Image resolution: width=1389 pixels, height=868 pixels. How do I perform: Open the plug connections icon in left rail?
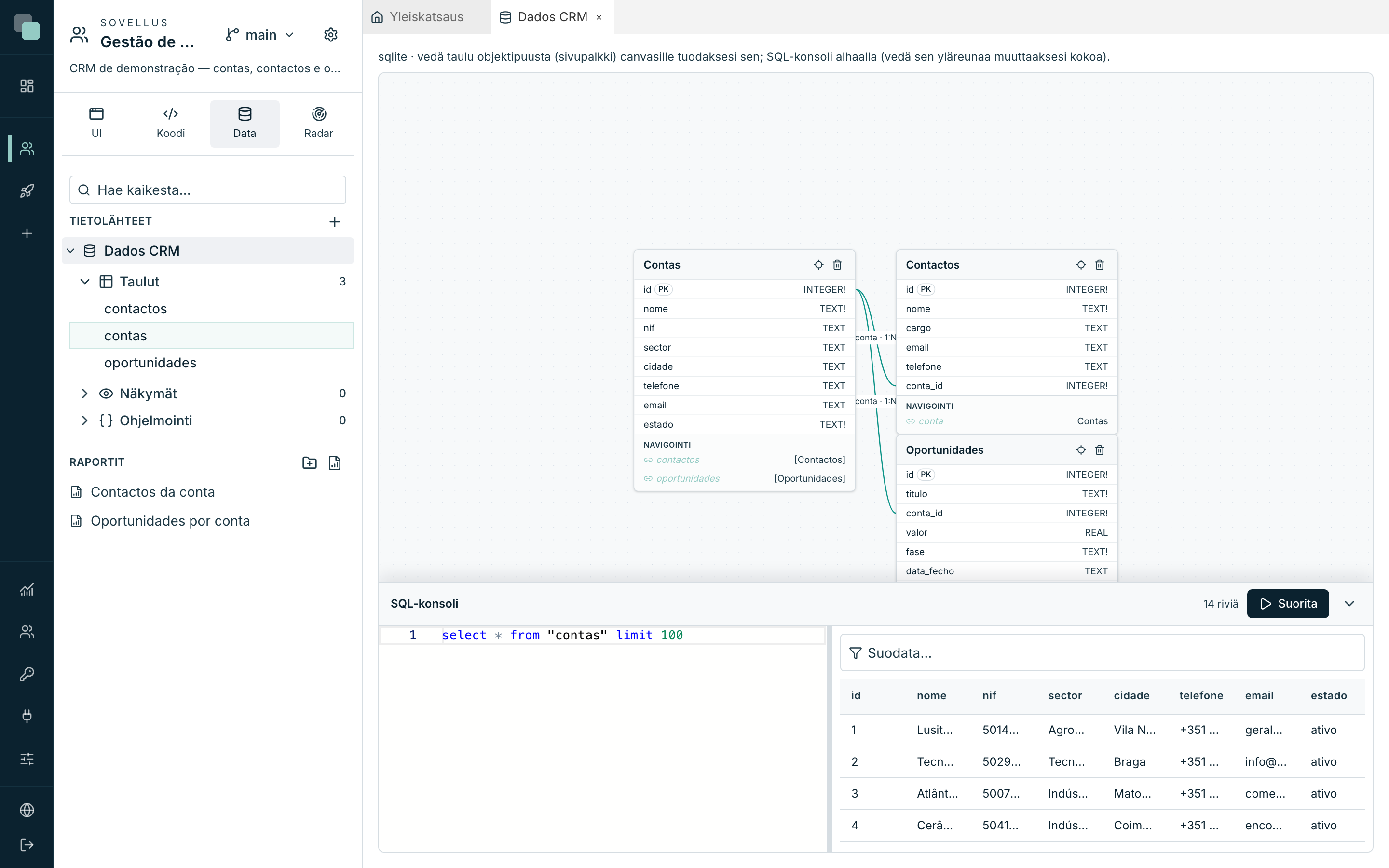coord(27,717)
